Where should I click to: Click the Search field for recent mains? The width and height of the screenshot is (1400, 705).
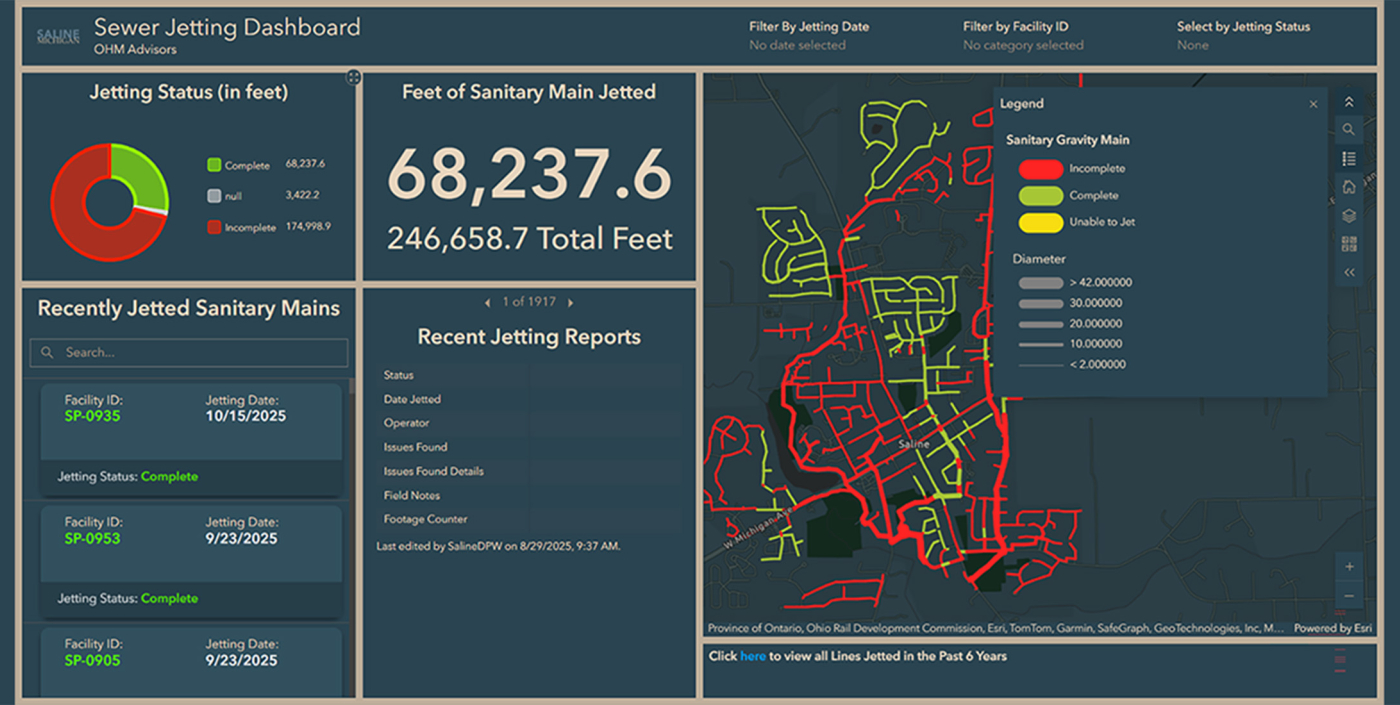point(189,352)
